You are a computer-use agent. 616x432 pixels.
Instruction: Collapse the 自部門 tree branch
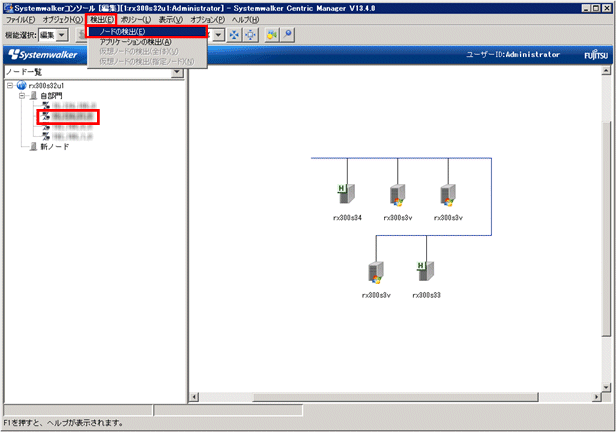(22, 95)
